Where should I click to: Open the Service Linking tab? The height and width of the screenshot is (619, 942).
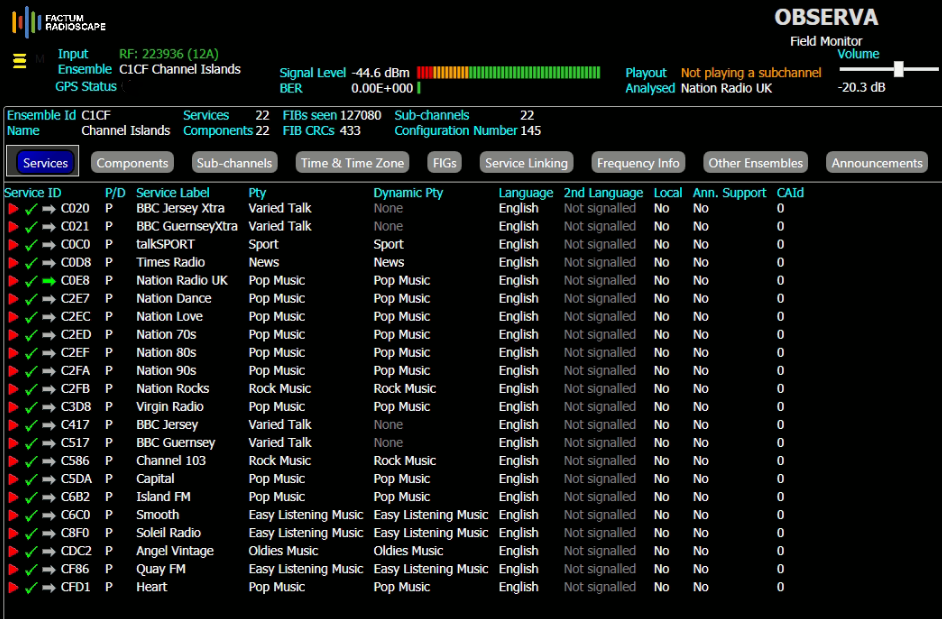pyautogui.click(x=526, y=163)
